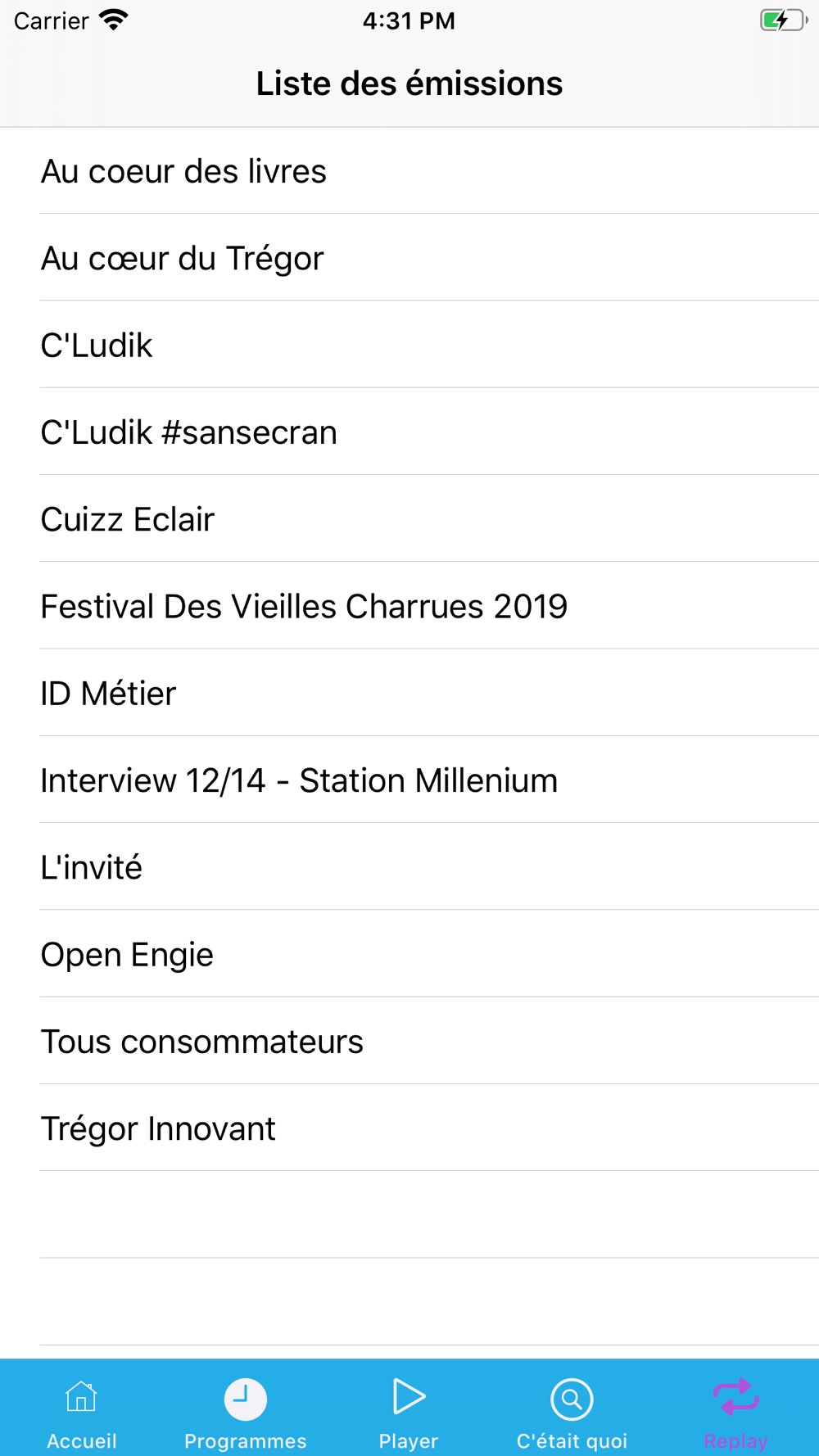Tap the Player play triangle icon
Viewport: 819px width, 1456px height.
(x=409, y=1396)
